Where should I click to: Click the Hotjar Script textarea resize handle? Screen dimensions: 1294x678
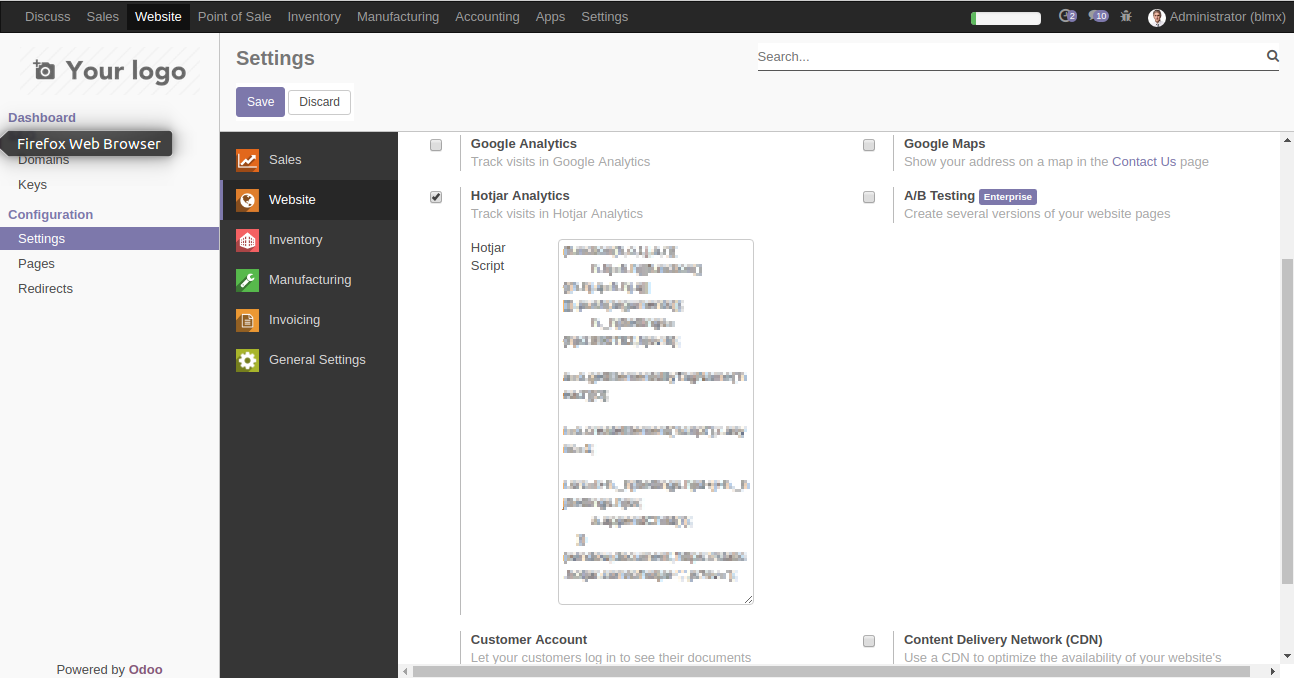point(747,598)
